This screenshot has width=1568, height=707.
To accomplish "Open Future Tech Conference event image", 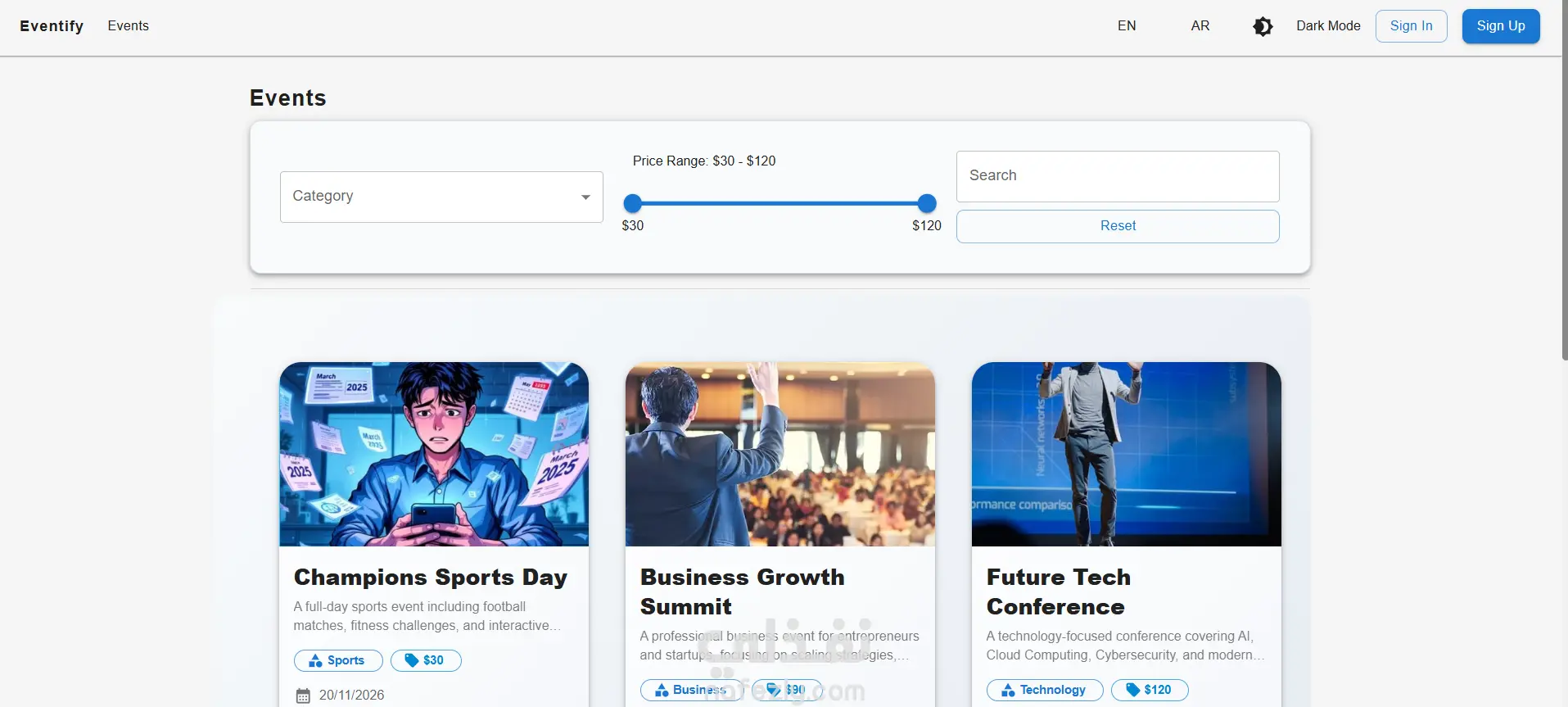I will pos(1127,454).
